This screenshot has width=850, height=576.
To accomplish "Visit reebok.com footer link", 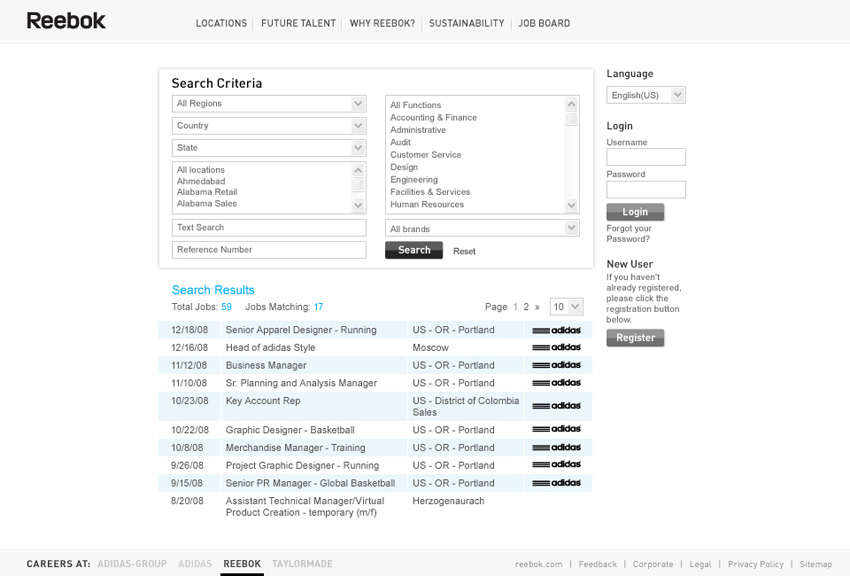I will point(539,564).
